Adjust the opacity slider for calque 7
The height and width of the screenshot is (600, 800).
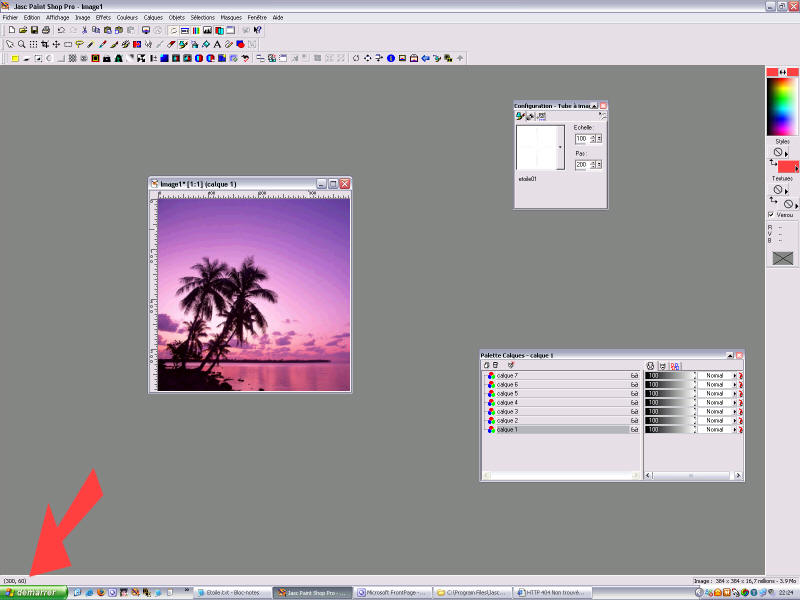coord(669,376)
